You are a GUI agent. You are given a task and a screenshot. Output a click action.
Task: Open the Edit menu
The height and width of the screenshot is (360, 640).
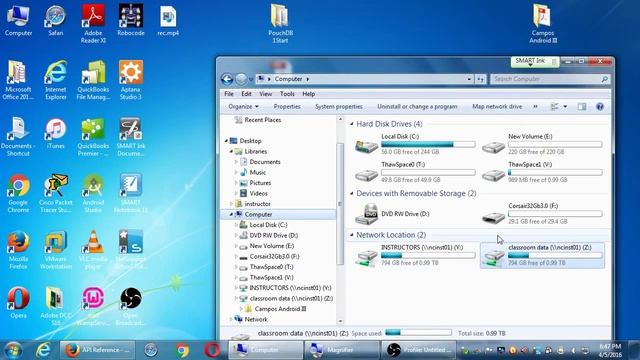(x=246, y=94)
